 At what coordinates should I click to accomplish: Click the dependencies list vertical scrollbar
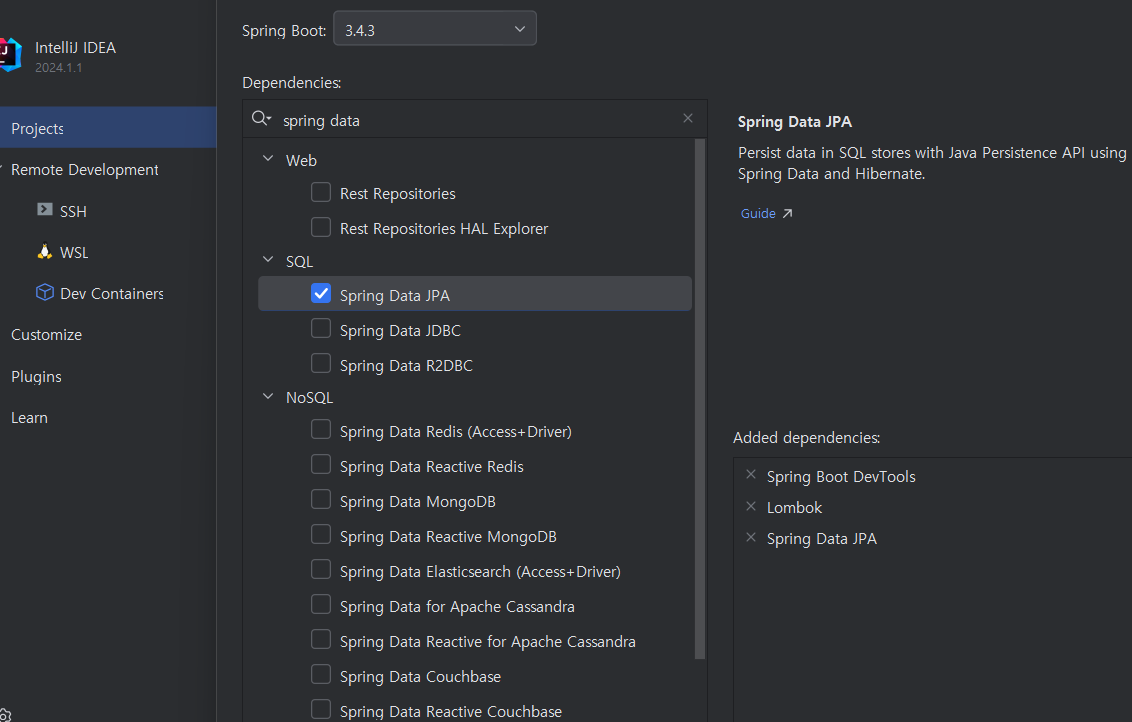pyautogui.click(x=700, y=399)
